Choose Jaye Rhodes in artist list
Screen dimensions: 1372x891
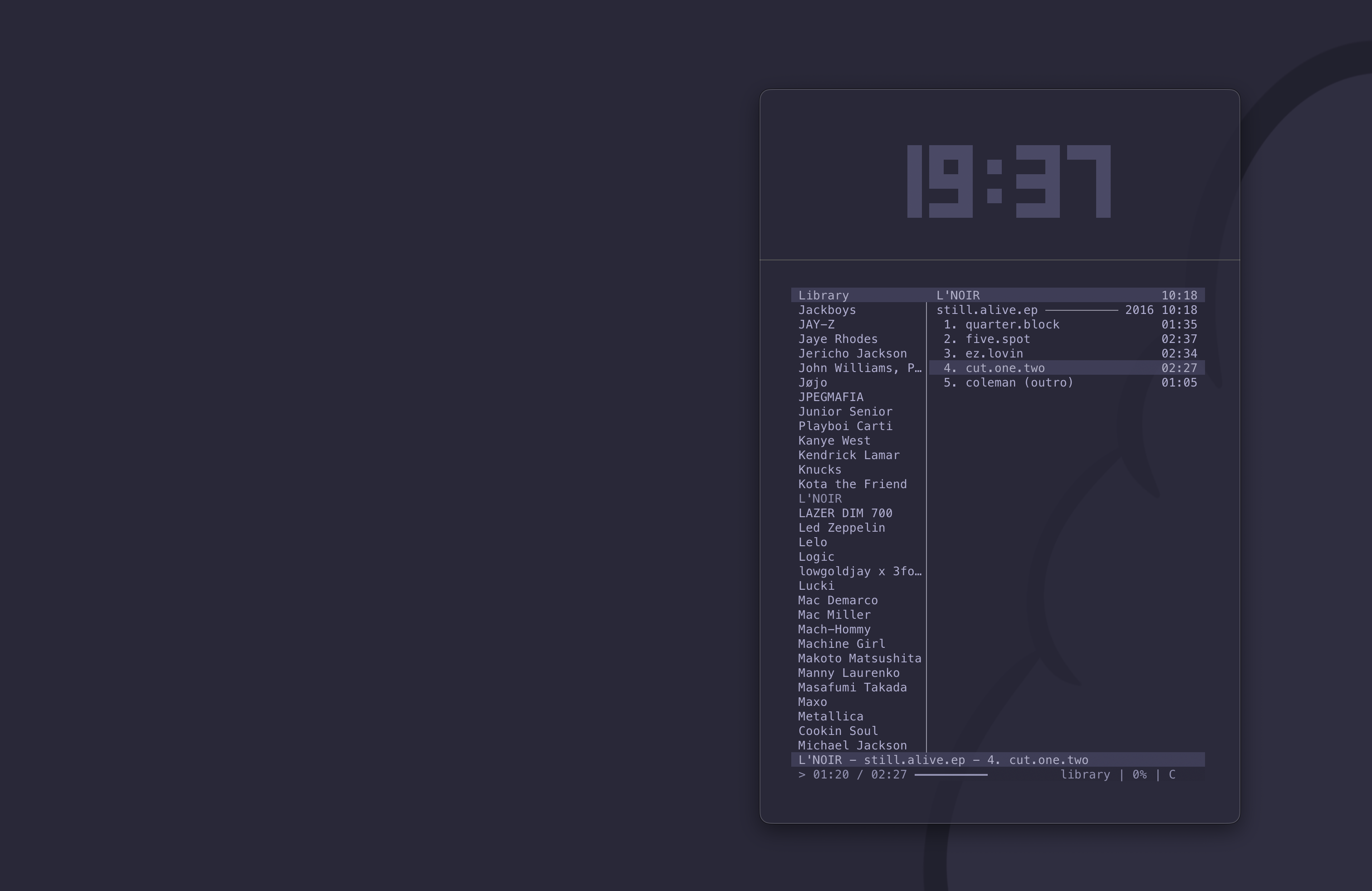838,339
